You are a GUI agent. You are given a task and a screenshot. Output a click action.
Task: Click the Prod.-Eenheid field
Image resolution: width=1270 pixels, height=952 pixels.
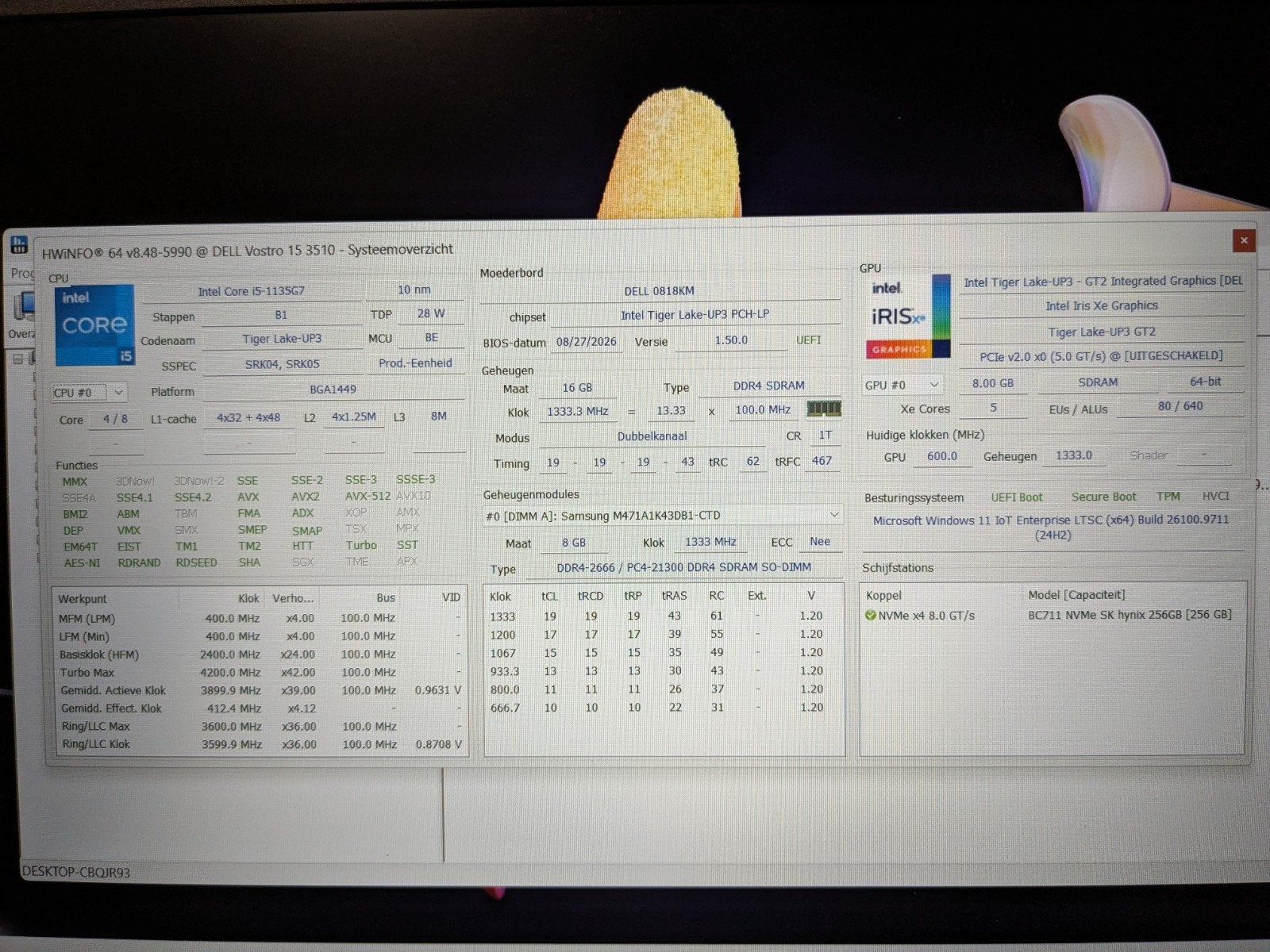415,363
